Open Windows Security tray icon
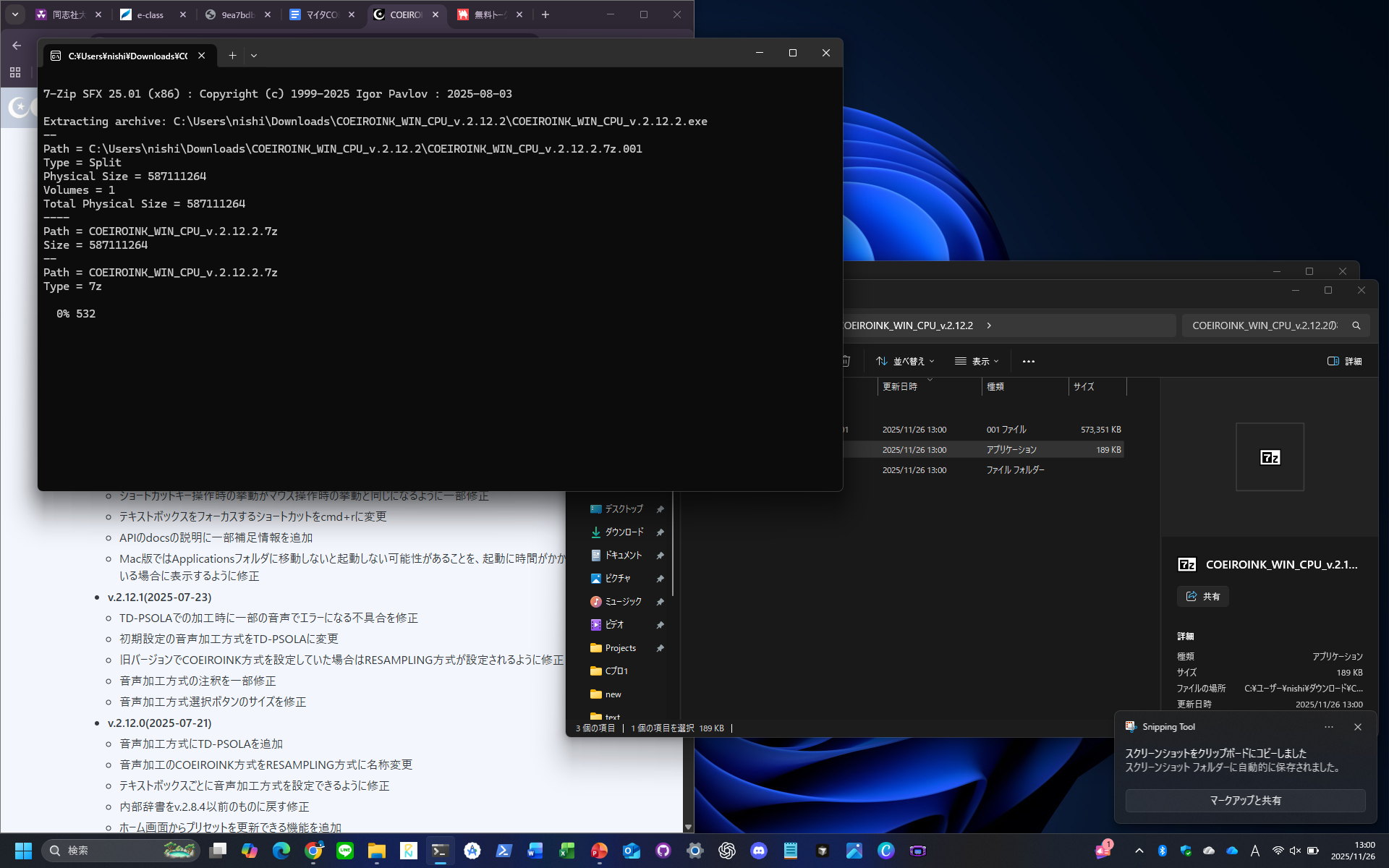 (x=1186, y=851)
